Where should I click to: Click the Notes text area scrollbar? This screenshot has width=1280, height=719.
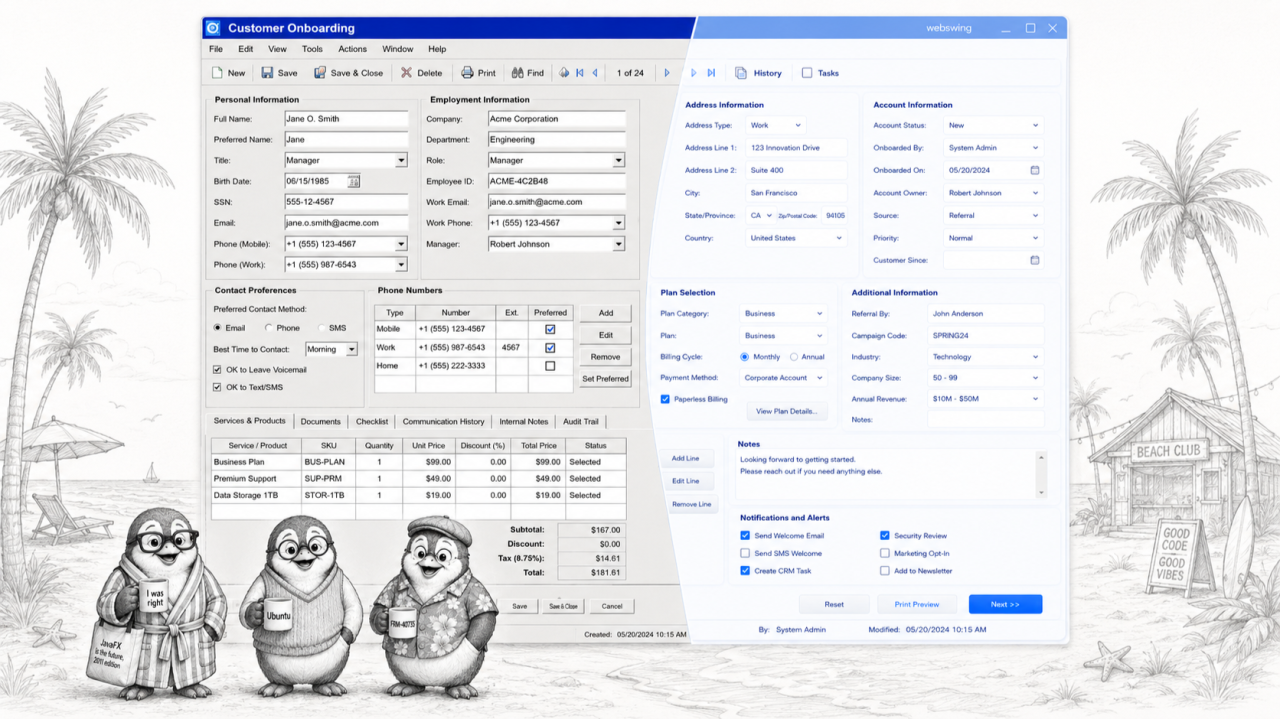(x=1042, y=475)
